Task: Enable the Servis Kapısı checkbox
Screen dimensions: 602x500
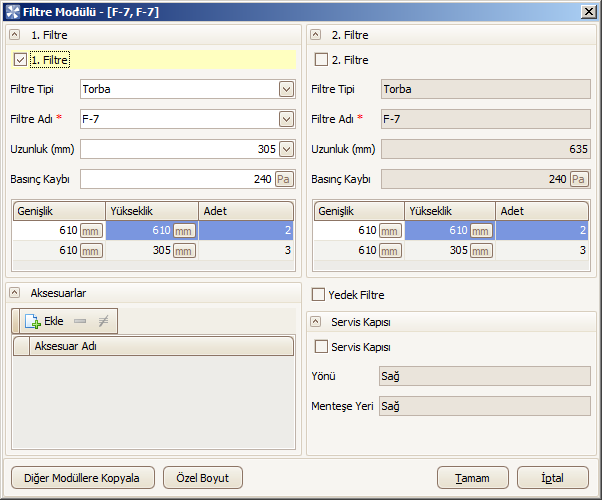Action: 321,347
